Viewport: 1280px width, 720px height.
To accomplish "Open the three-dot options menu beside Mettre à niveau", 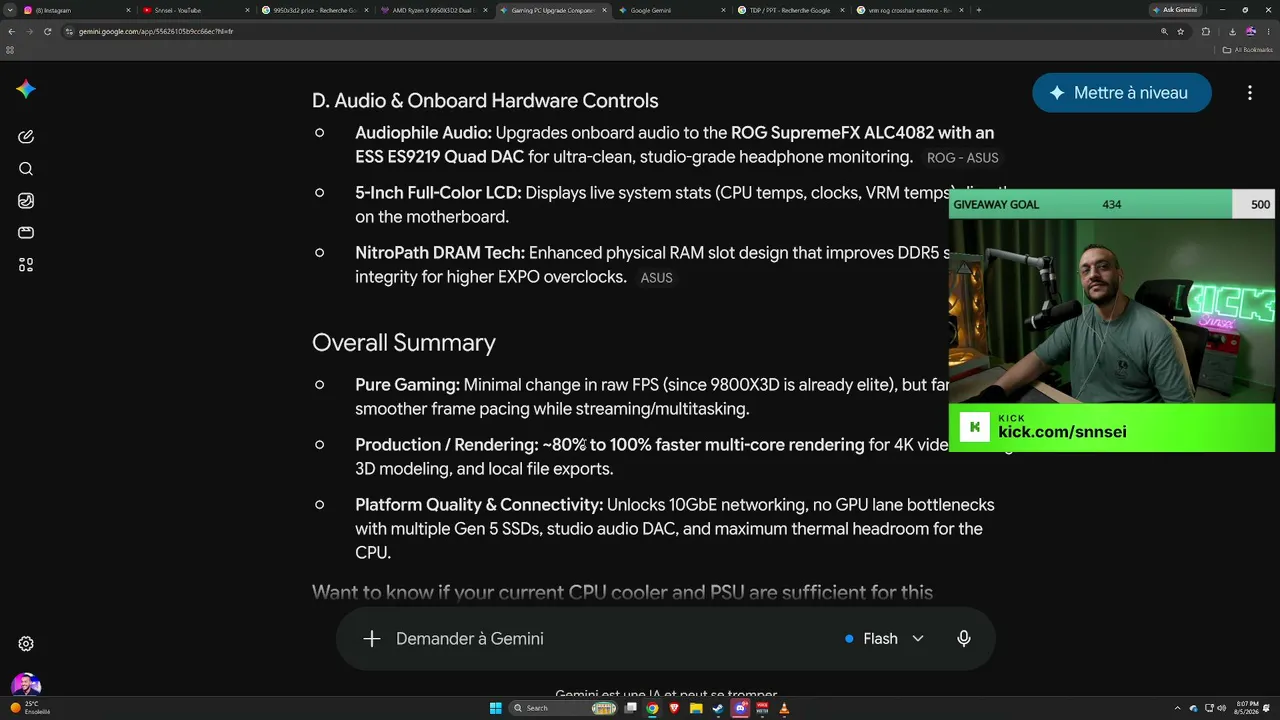I will pos(1249,93).
